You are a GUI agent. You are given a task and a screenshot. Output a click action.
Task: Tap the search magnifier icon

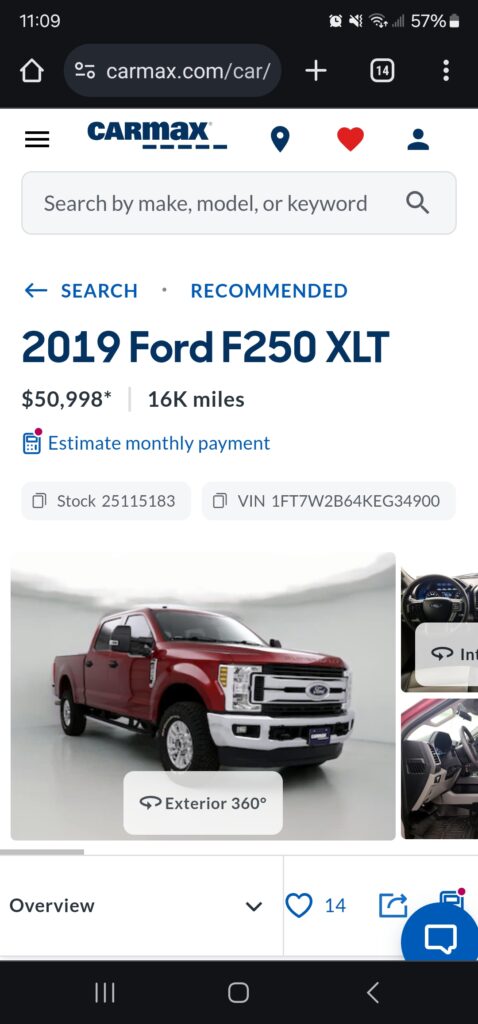[417, 203]
